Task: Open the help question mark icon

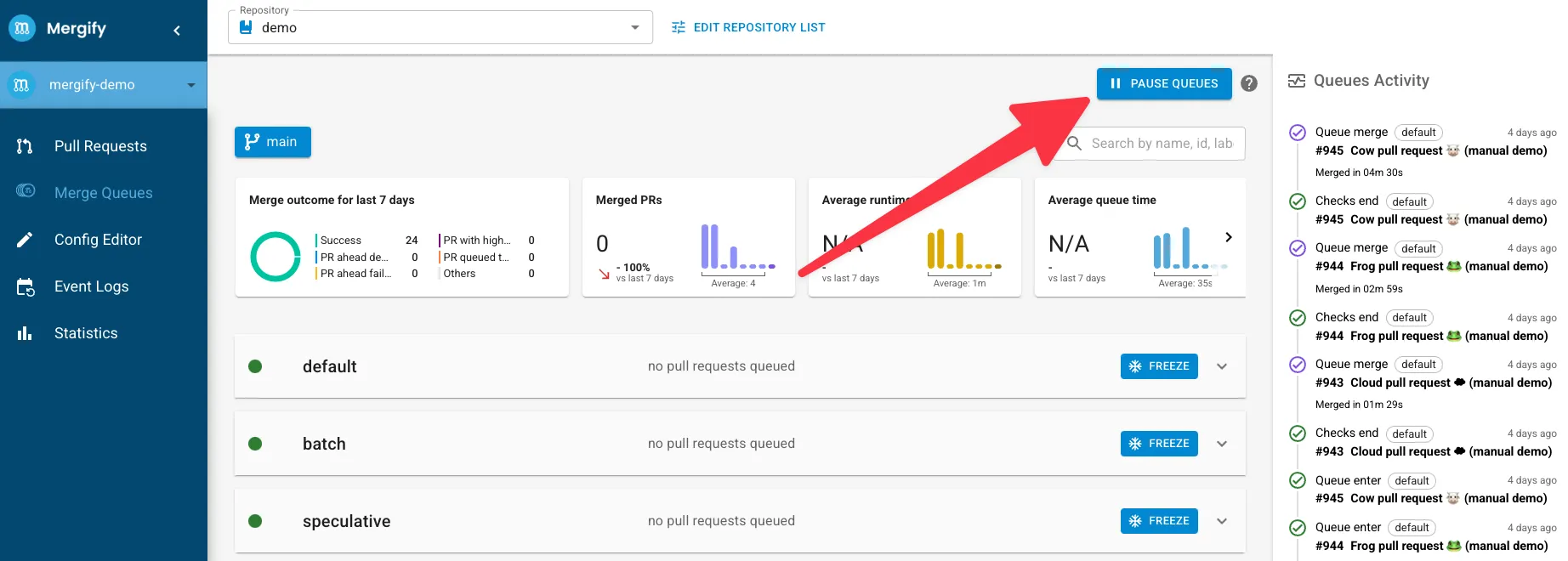Action: tap(1249, 83)
